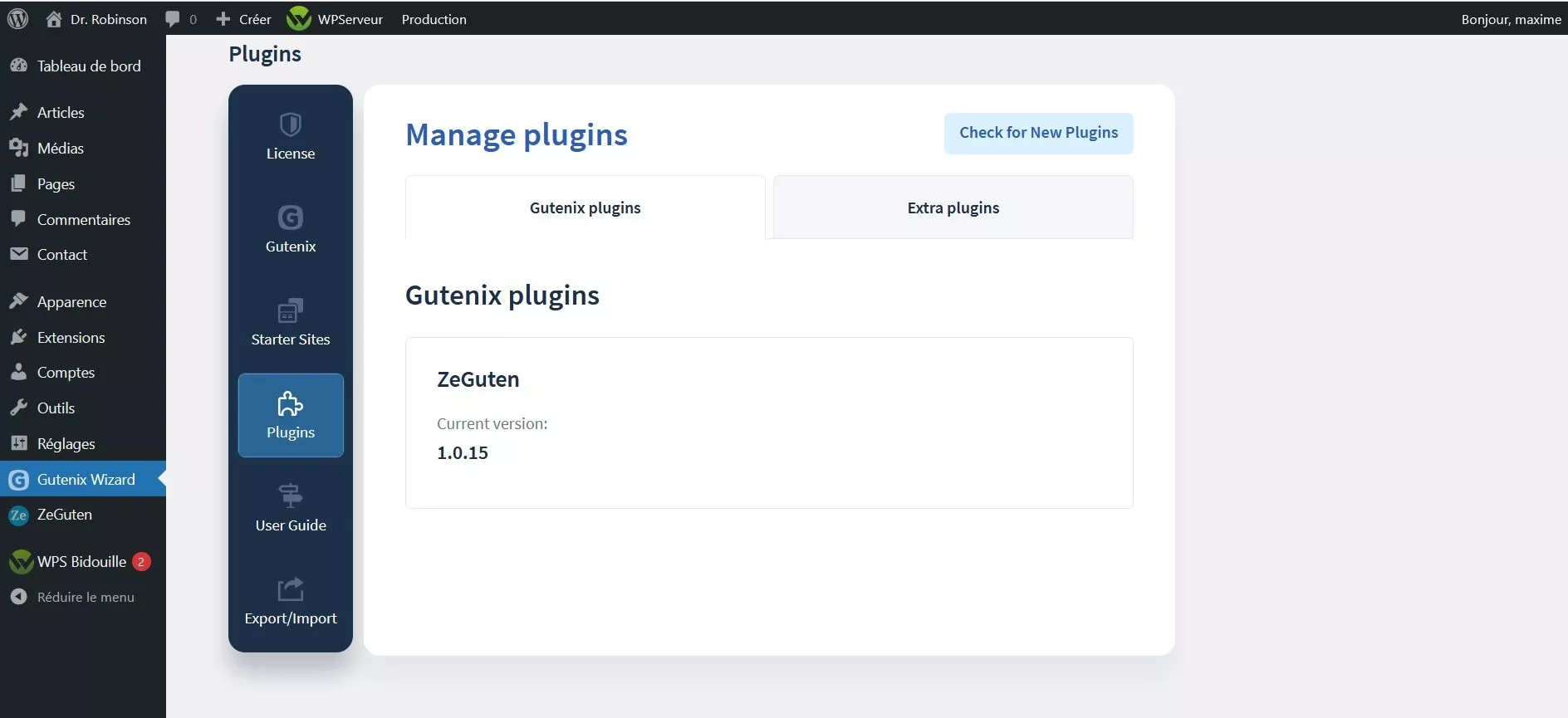The height and width of the screenshot is (718, 1568).
Task: Click the Tableau de bord dashboard icon
Action: (x=18, y=66)
